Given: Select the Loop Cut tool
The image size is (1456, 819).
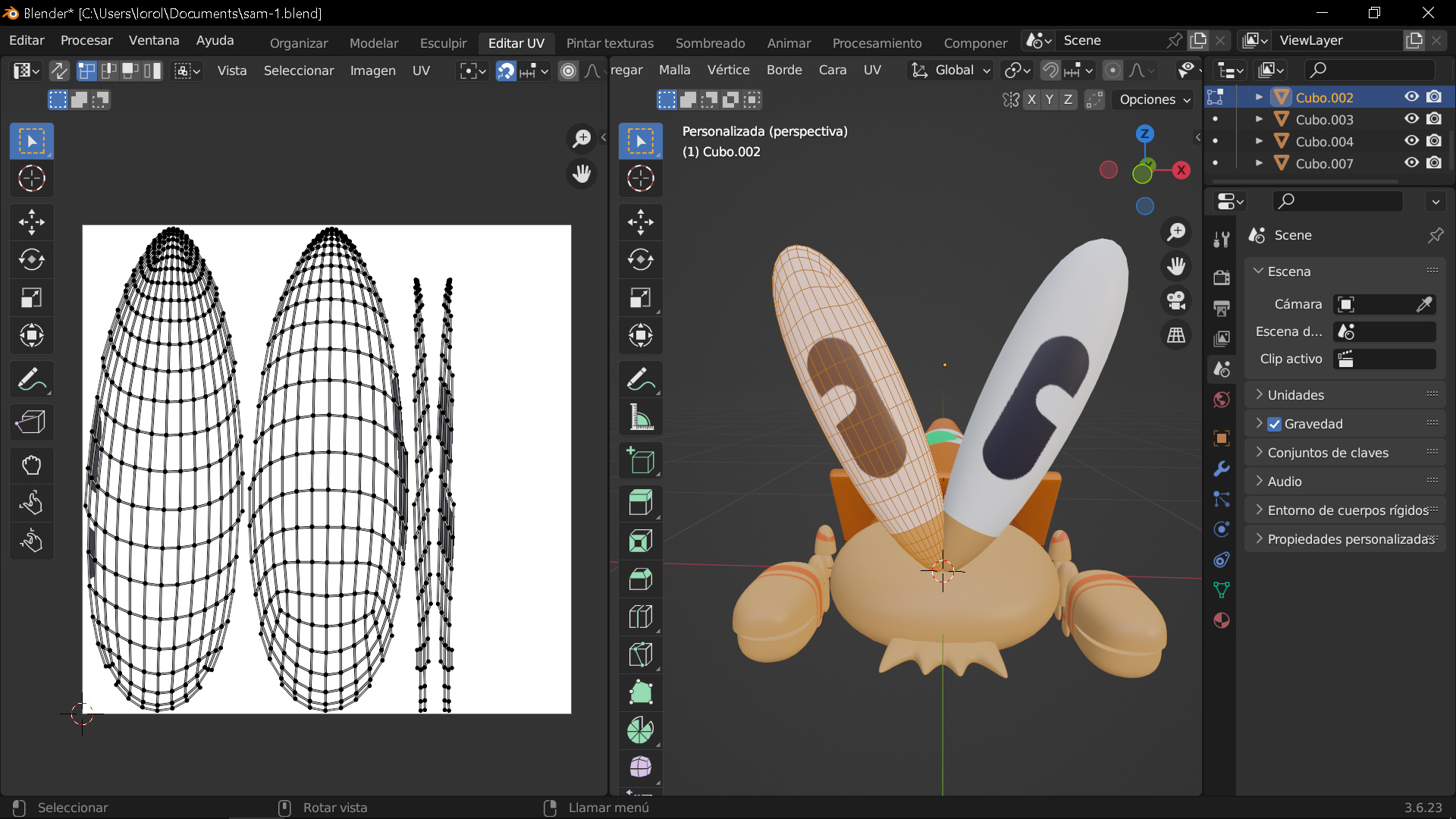Looking at the screenshot, I should coord(641,617).
